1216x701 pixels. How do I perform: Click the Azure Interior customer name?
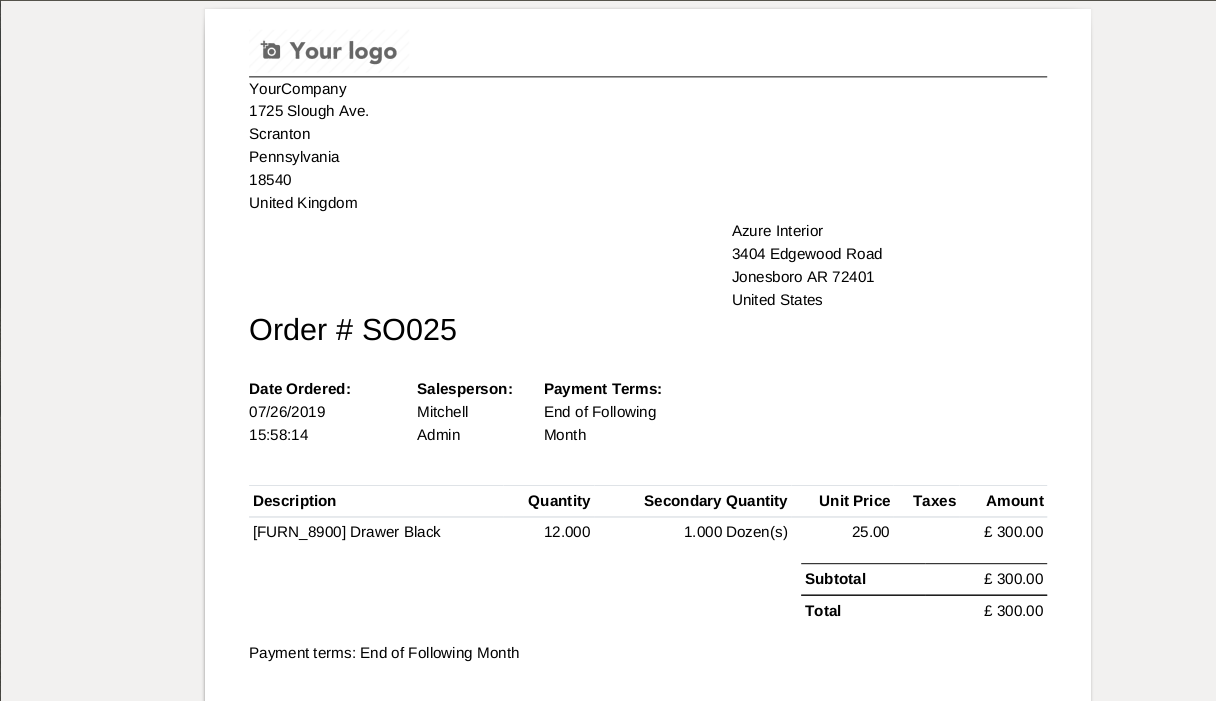pos(777,231)
